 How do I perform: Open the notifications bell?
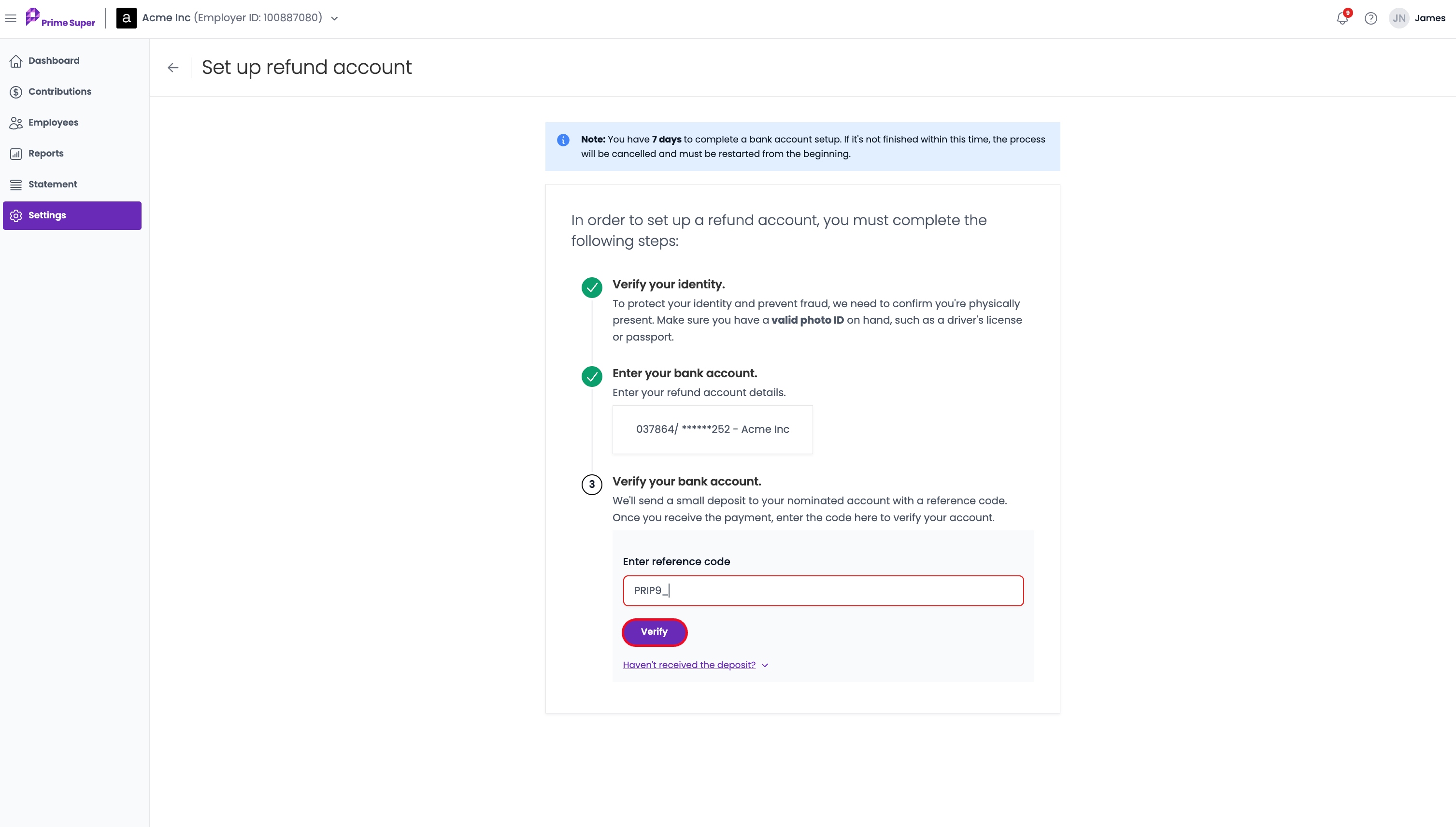[1342, 18]
